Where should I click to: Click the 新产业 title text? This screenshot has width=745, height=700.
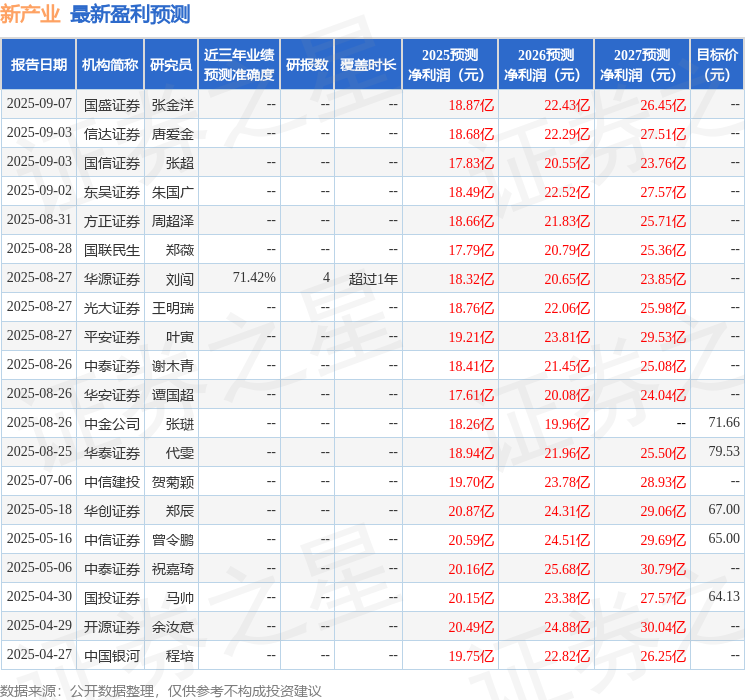coord(30,14)
